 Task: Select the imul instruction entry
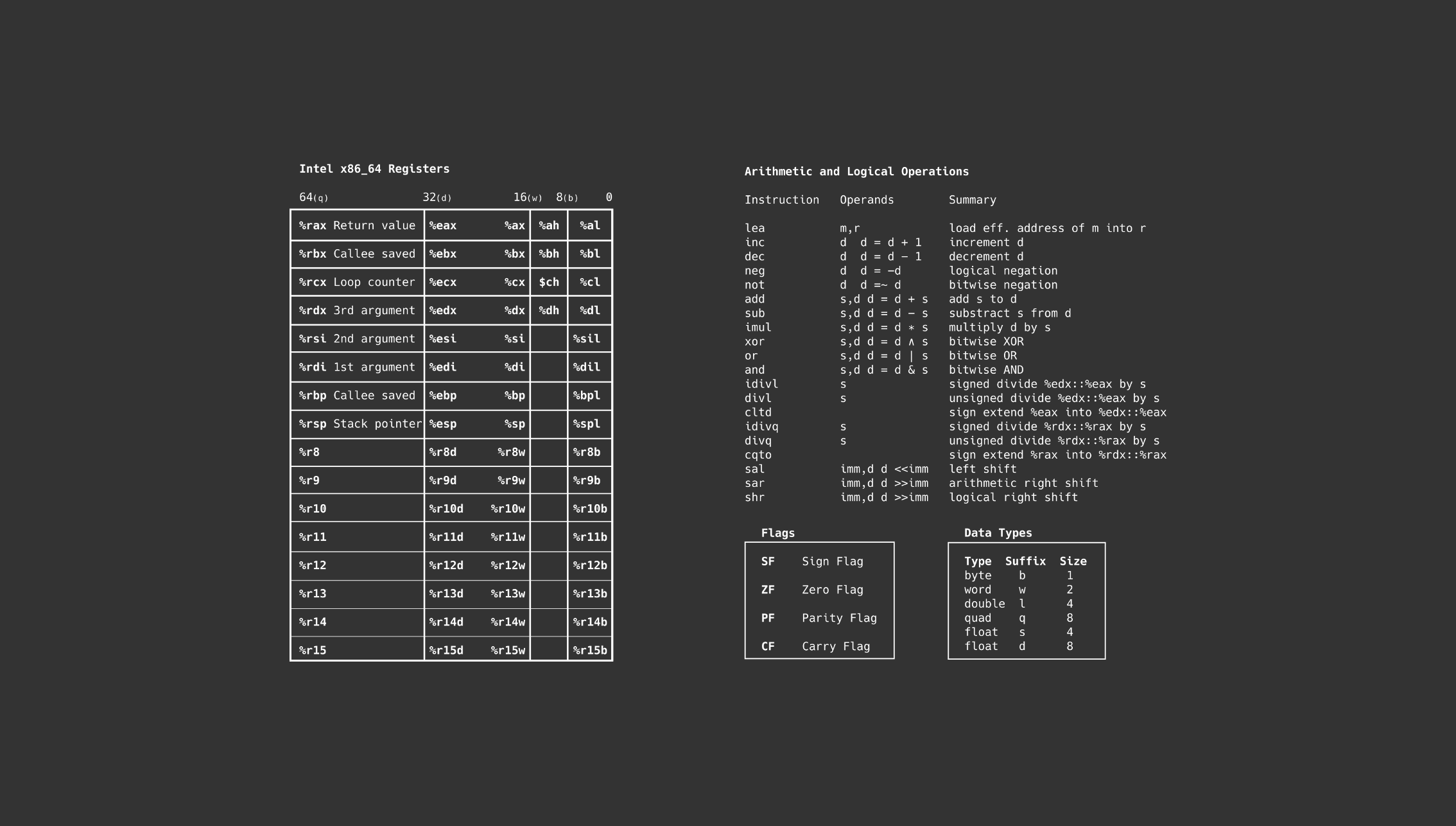pos(758,328)
